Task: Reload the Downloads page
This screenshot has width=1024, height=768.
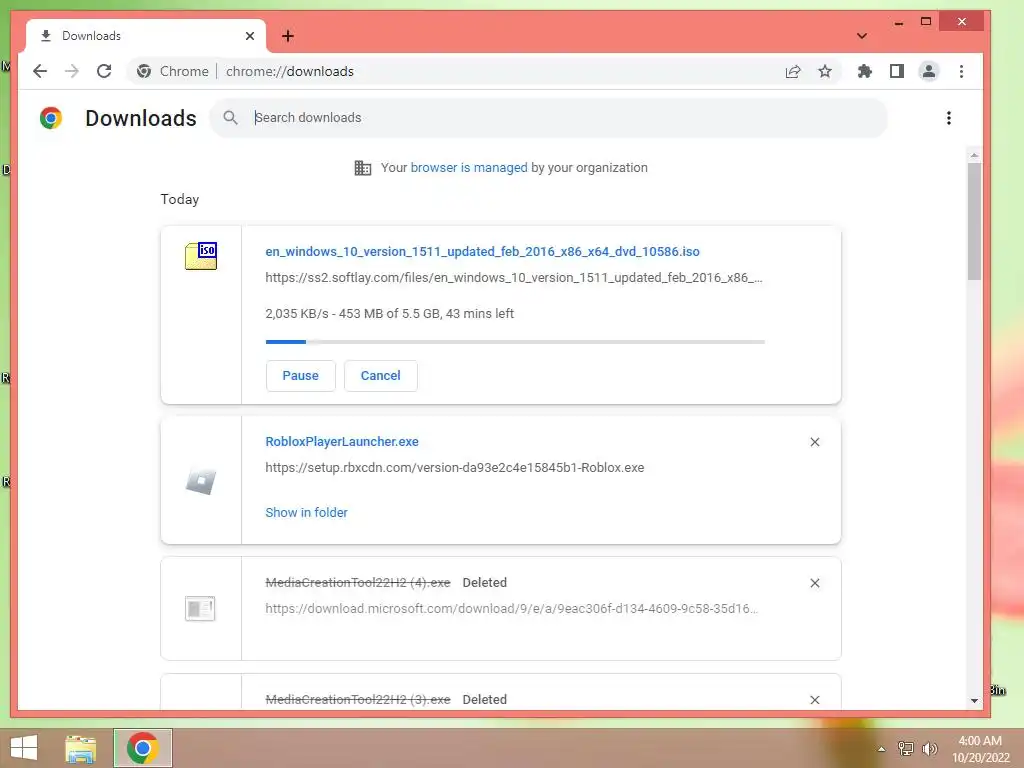Action: 104,71
